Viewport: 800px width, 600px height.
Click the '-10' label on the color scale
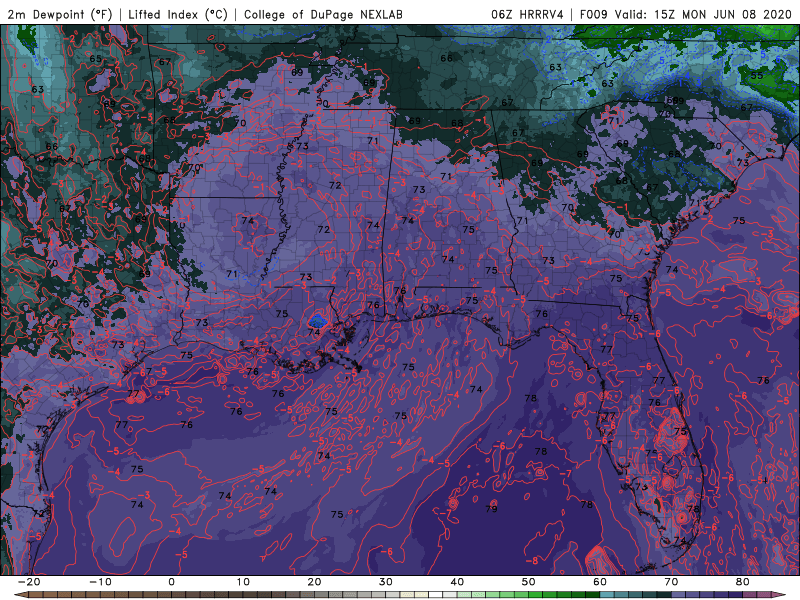[x=100, y=582]
